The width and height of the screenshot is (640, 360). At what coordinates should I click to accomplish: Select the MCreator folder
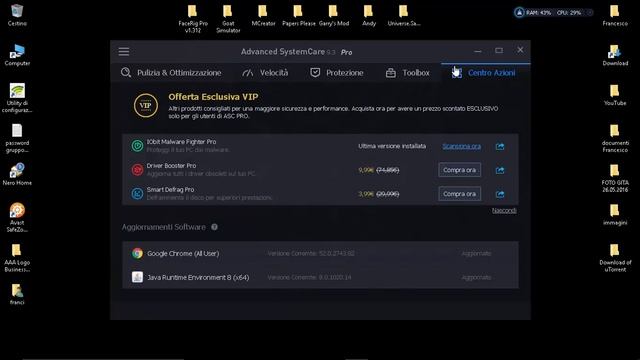263,15
